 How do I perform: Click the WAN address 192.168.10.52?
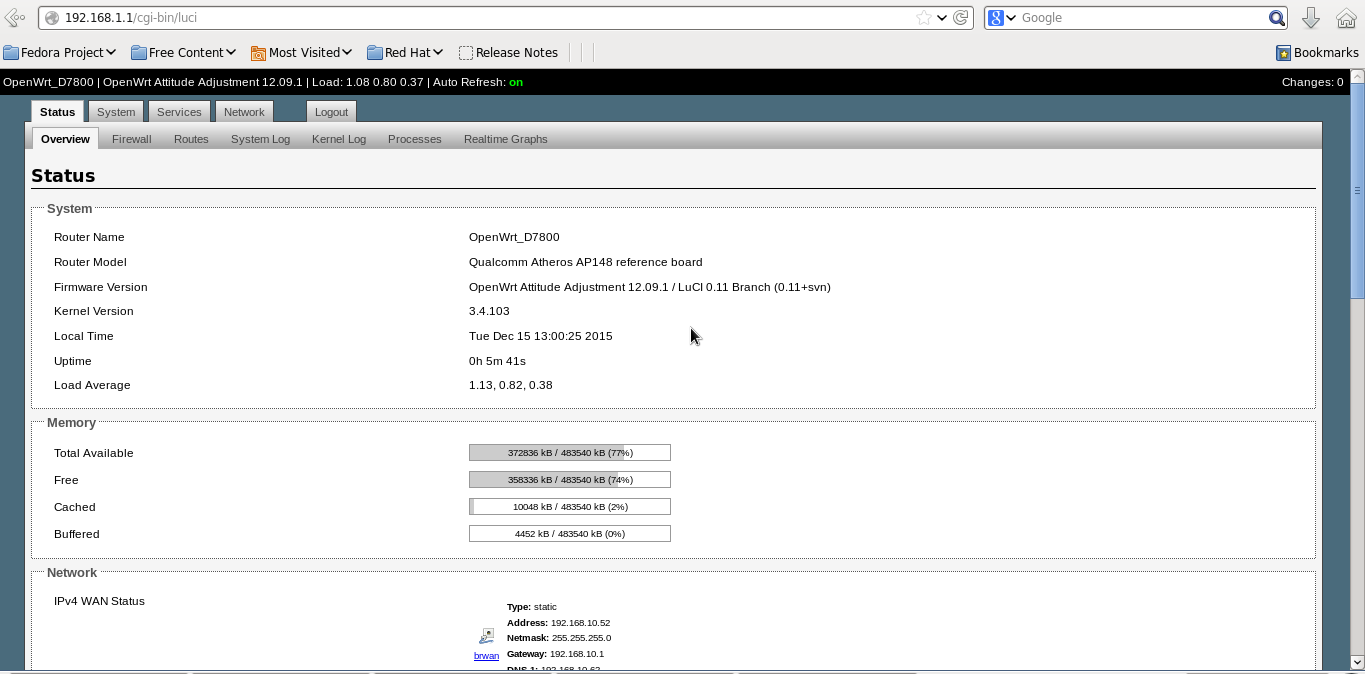[580, 623]
